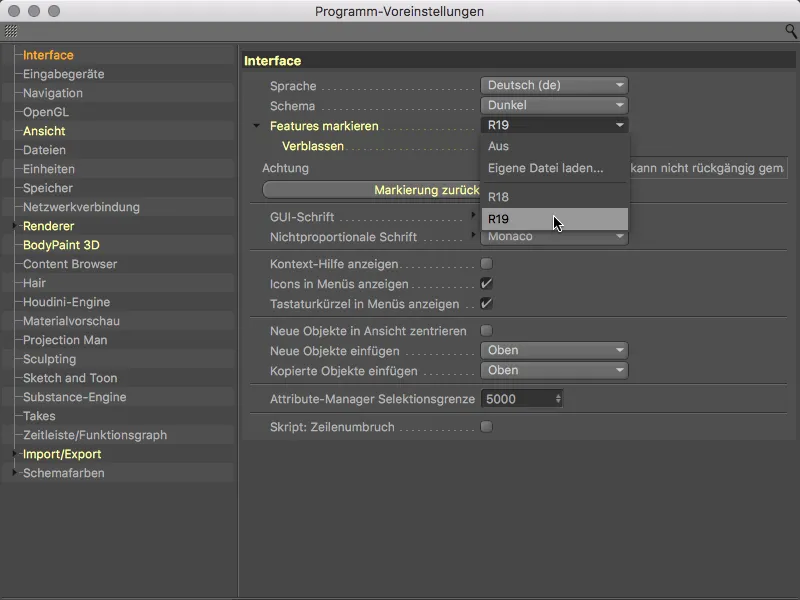
Task: Uncheck Tastaturkürzel in Menüs anzeigen
Action: coord(486,304)
